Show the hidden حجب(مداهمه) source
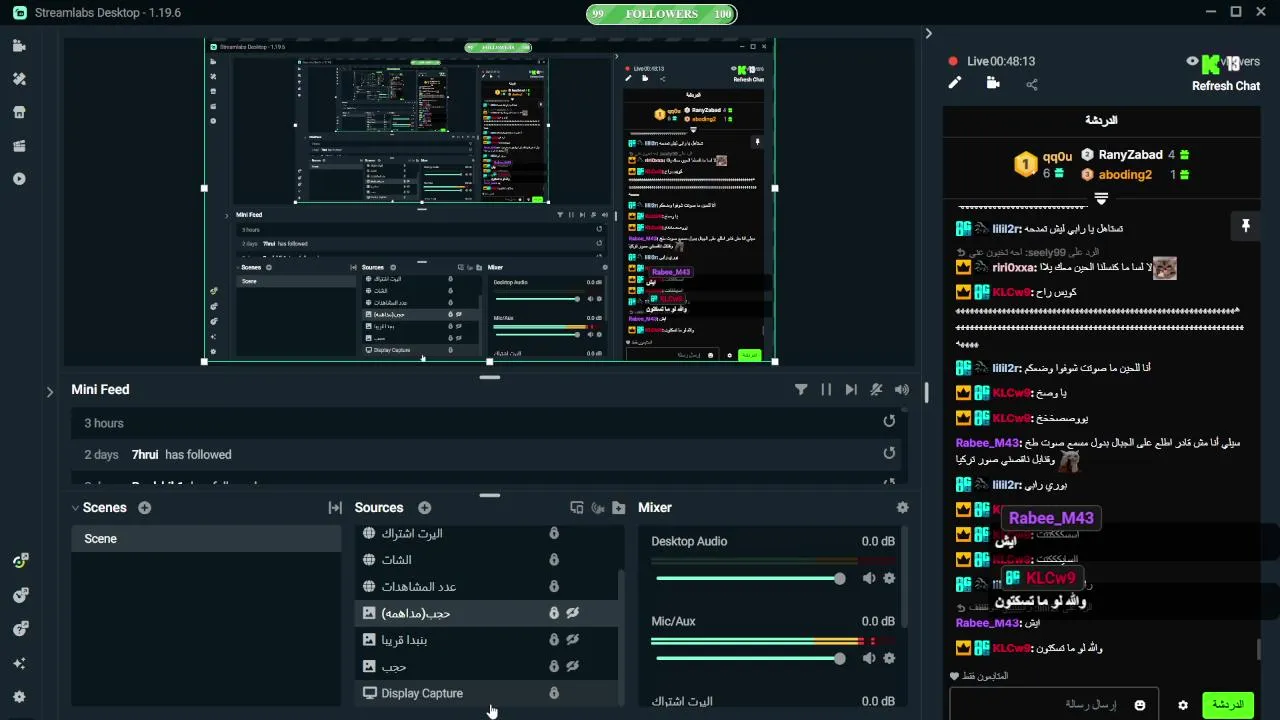Screen dimensions: 1280x720 click(573, 613)
